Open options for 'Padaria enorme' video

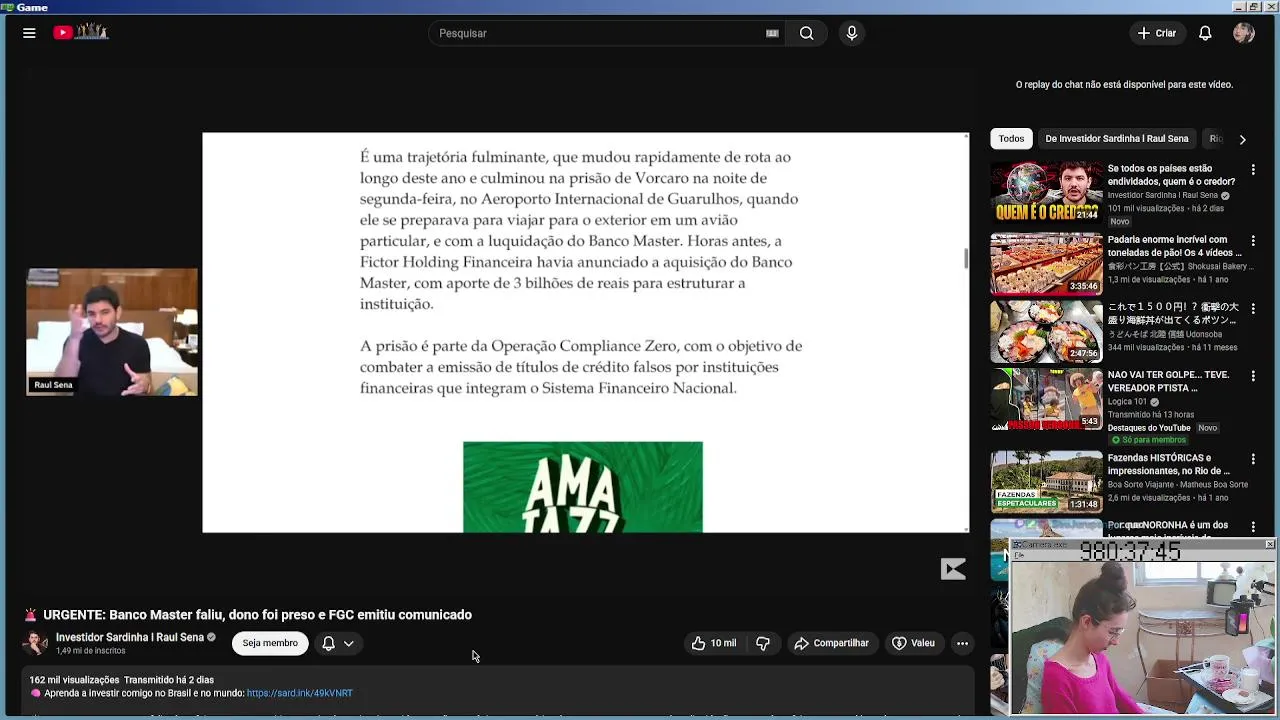coord(1253,241)
